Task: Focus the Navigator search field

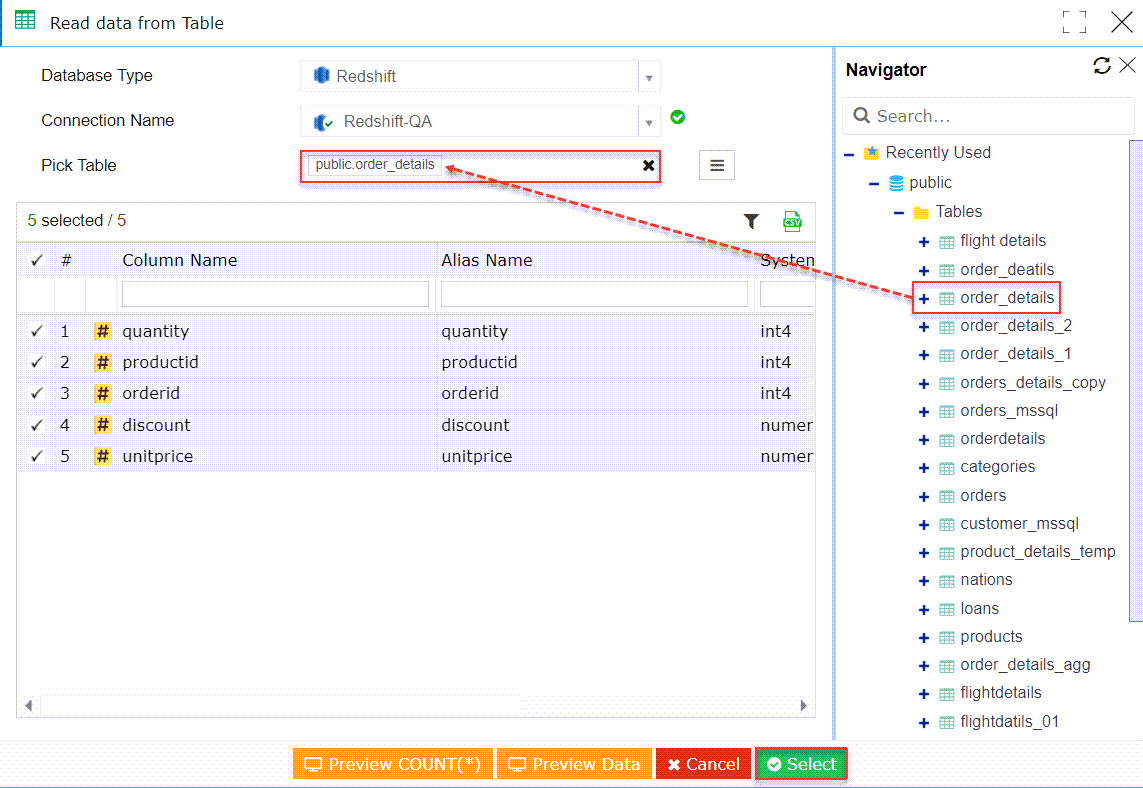Action: click(988, 116)
